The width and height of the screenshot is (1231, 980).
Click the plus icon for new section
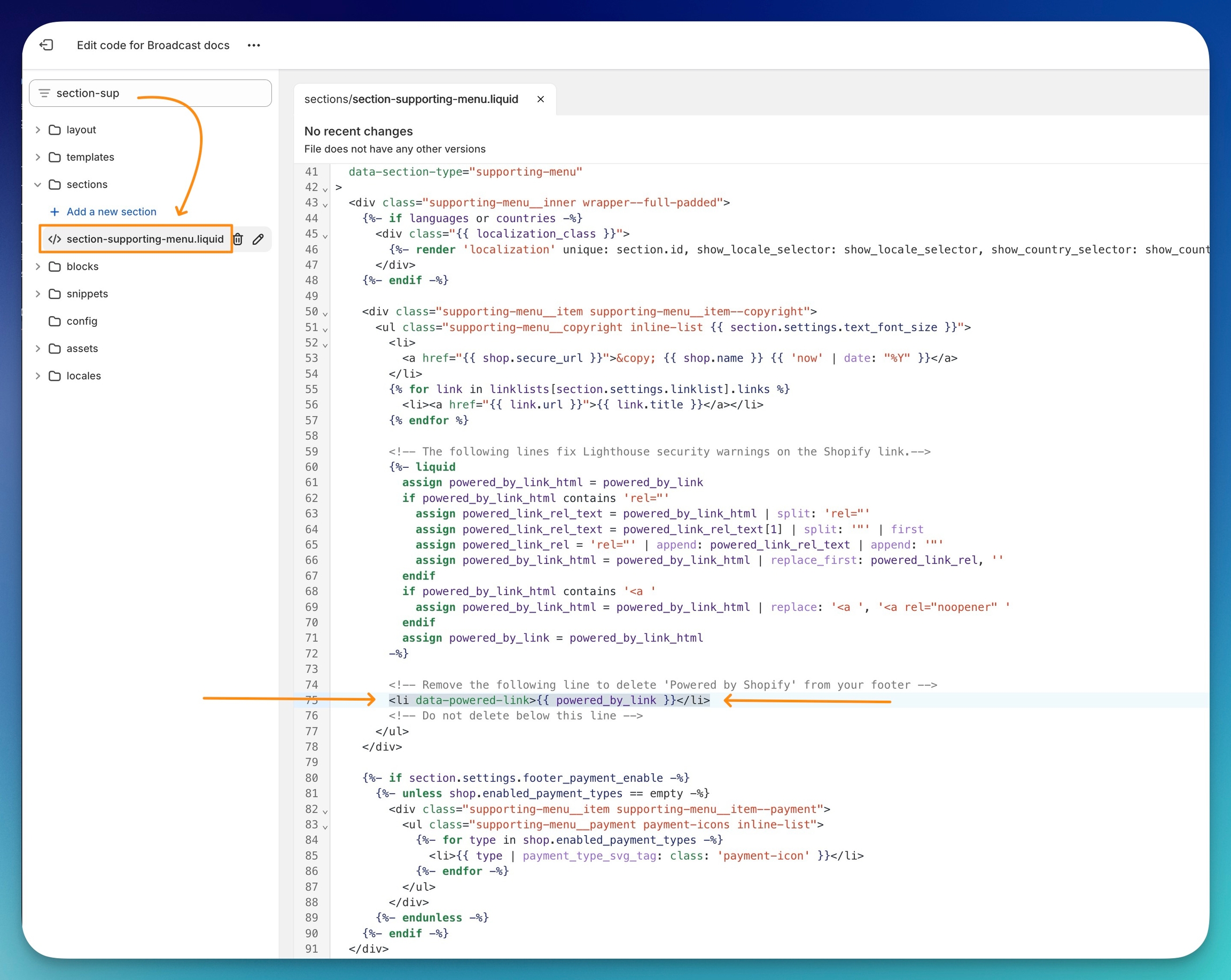click(54, 211)
